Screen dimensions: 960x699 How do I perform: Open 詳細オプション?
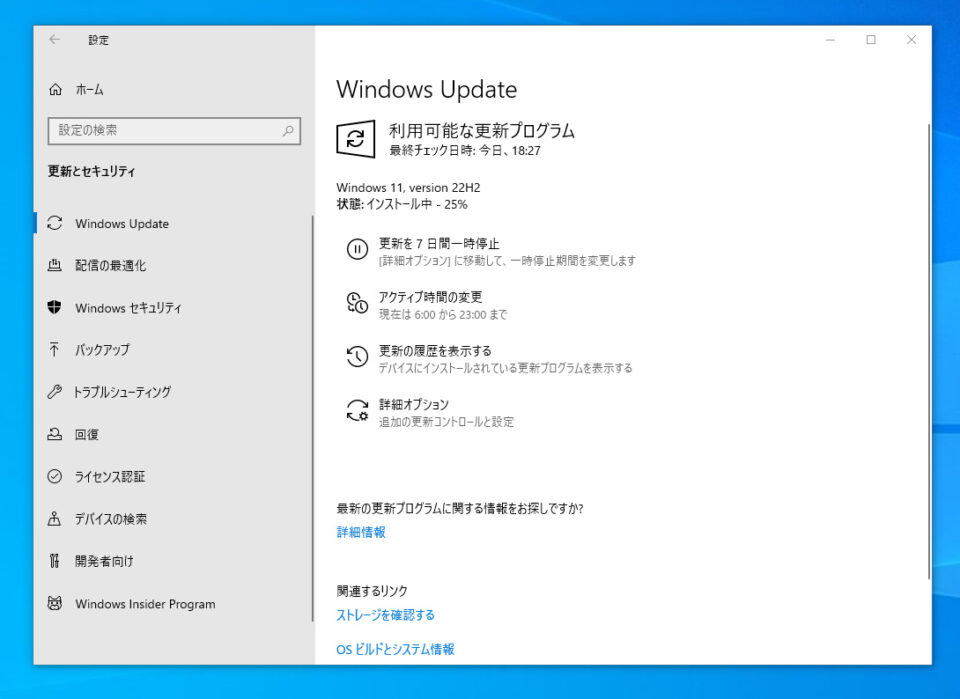430,413
